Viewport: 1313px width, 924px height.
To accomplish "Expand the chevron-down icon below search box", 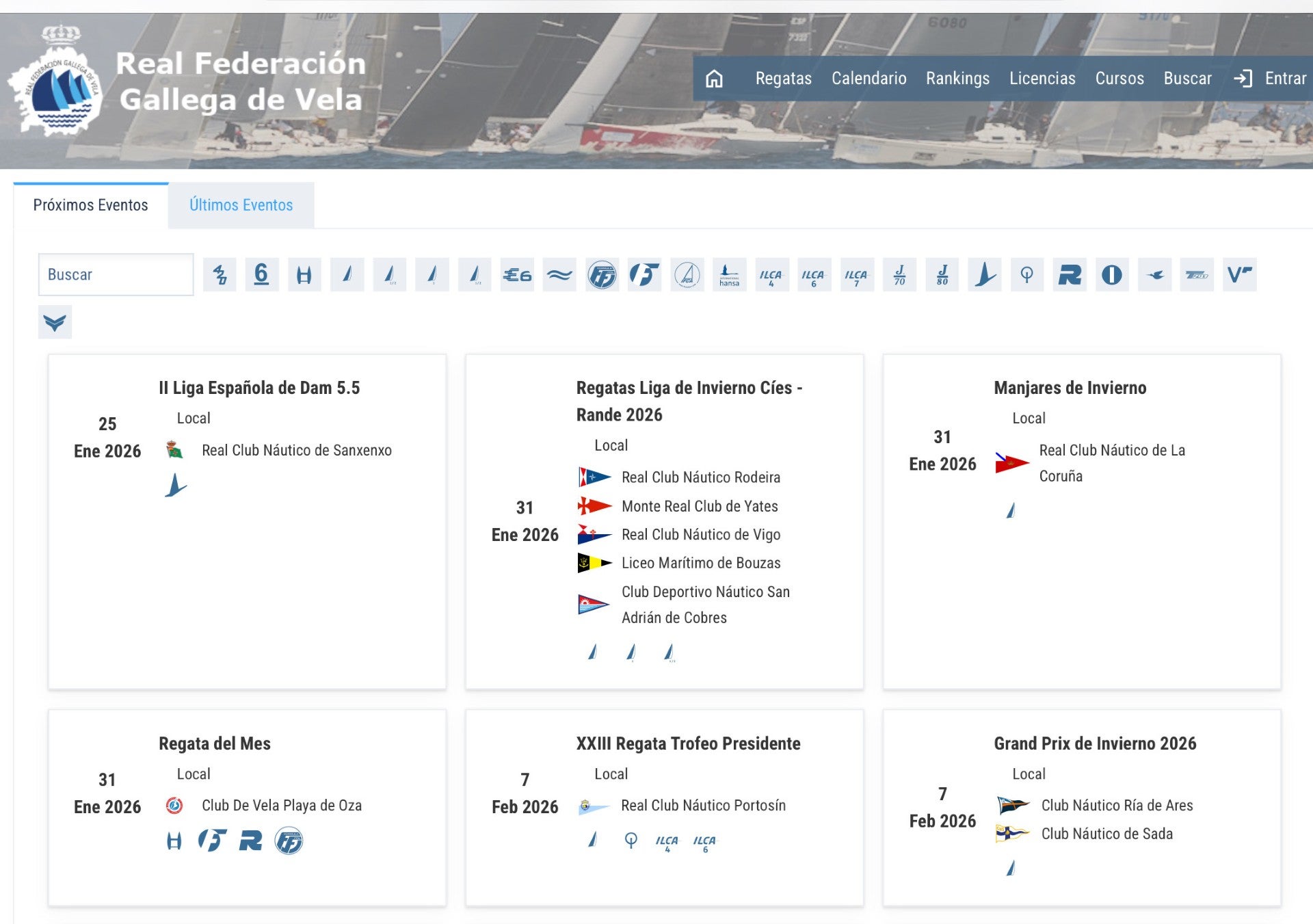I will [x=55, y=322].
